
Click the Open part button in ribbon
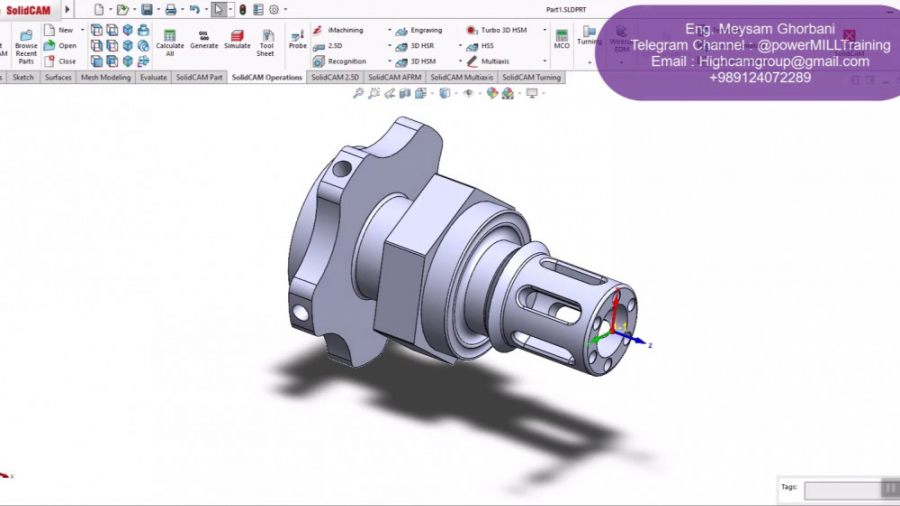[60, 45]
